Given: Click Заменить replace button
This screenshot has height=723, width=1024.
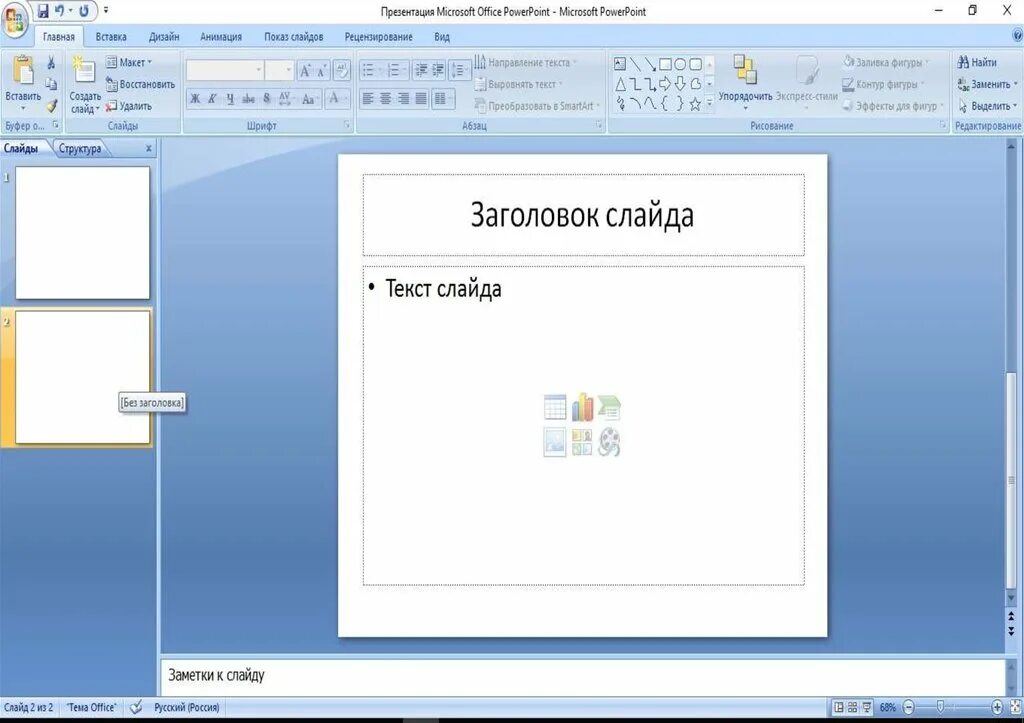Looking at the screenshot, I should click(x=987, y=84).
